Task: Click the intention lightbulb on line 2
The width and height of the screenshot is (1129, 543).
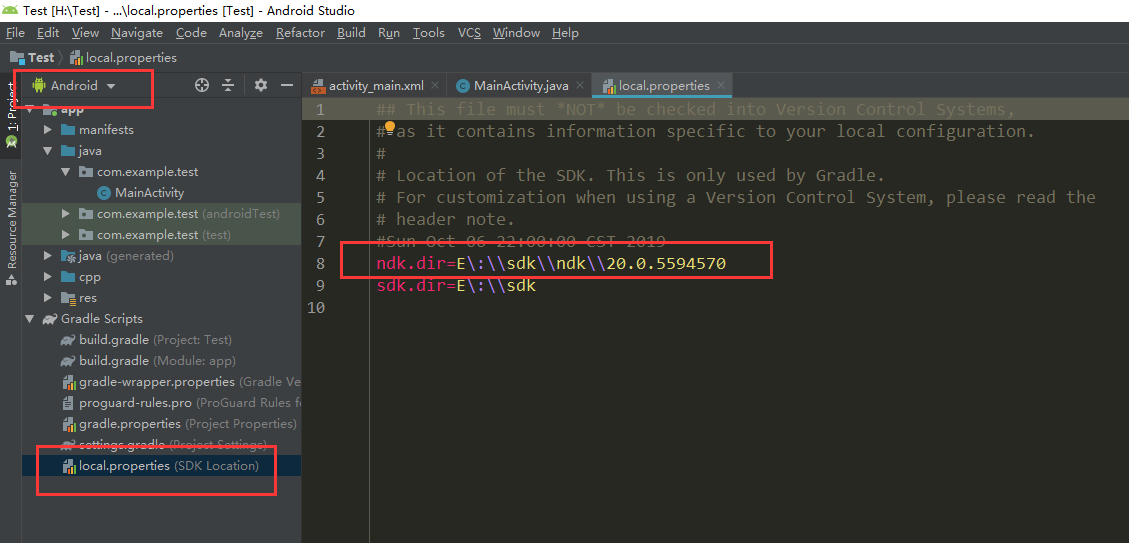Action: pos(390,128)
